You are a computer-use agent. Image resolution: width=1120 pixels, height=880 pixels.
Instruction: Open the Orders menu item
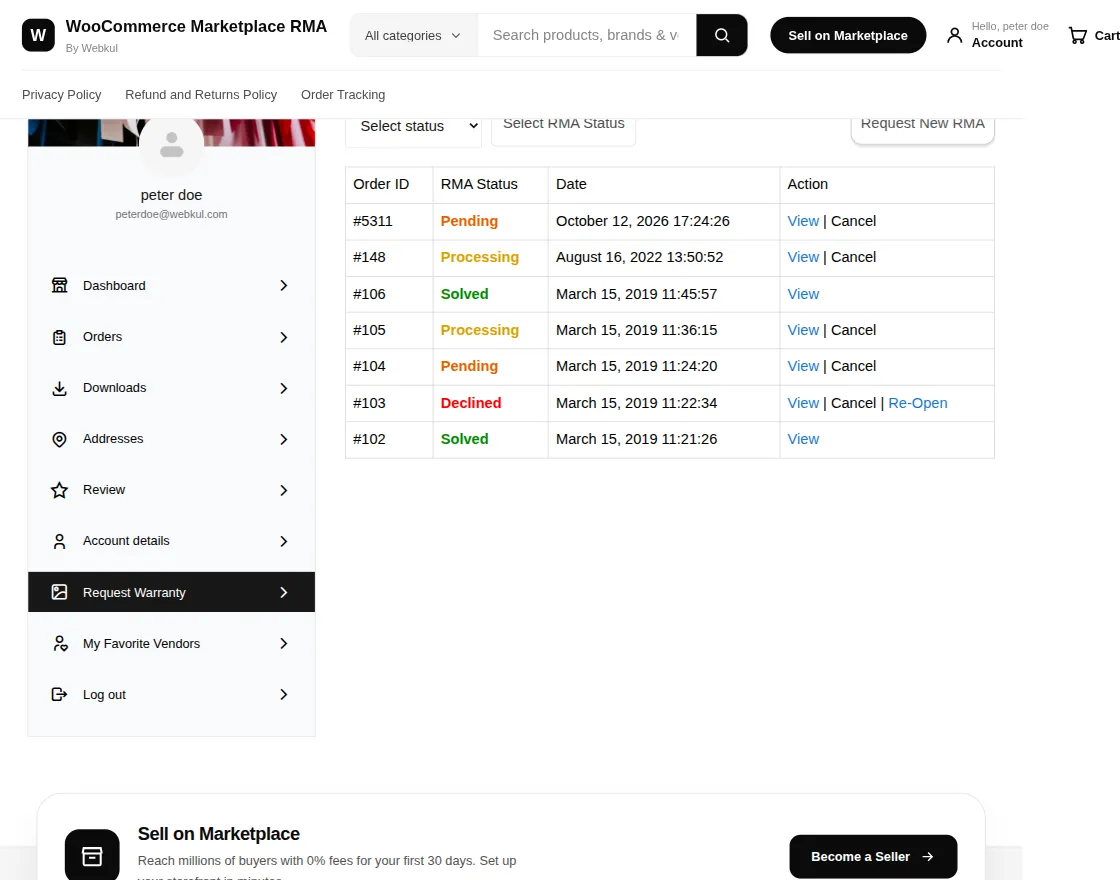click(x=171, y=337)
